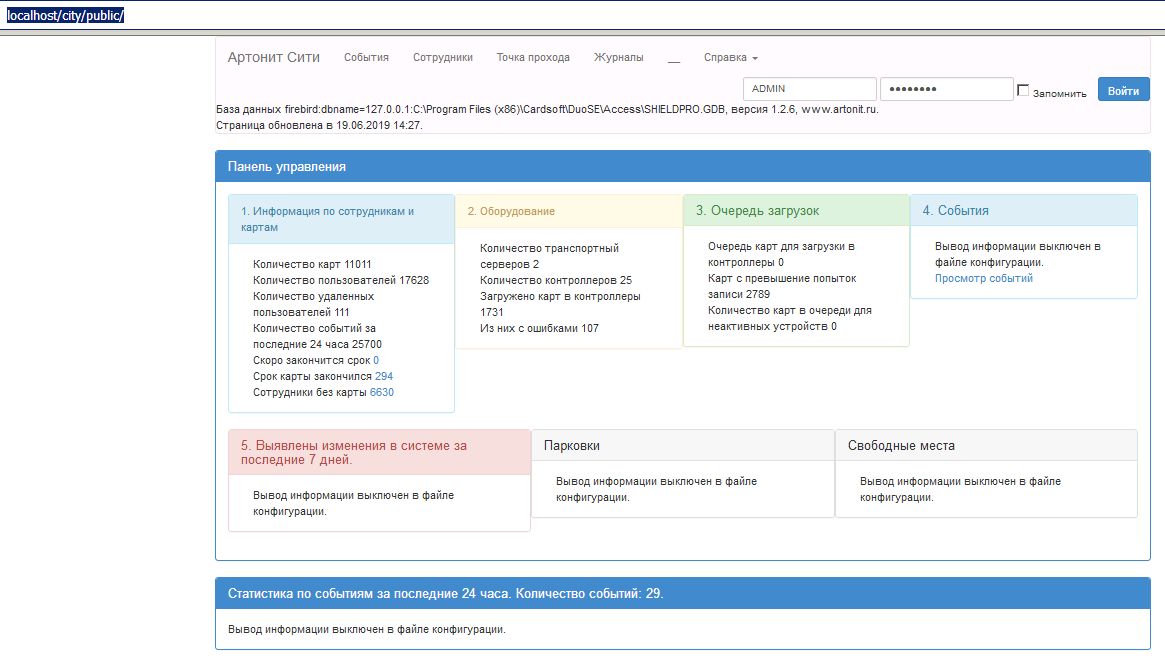Screen dimensions: 1165x659
Task: Open the Скоро закончится срок 0 link
Action: click(376, 360)
